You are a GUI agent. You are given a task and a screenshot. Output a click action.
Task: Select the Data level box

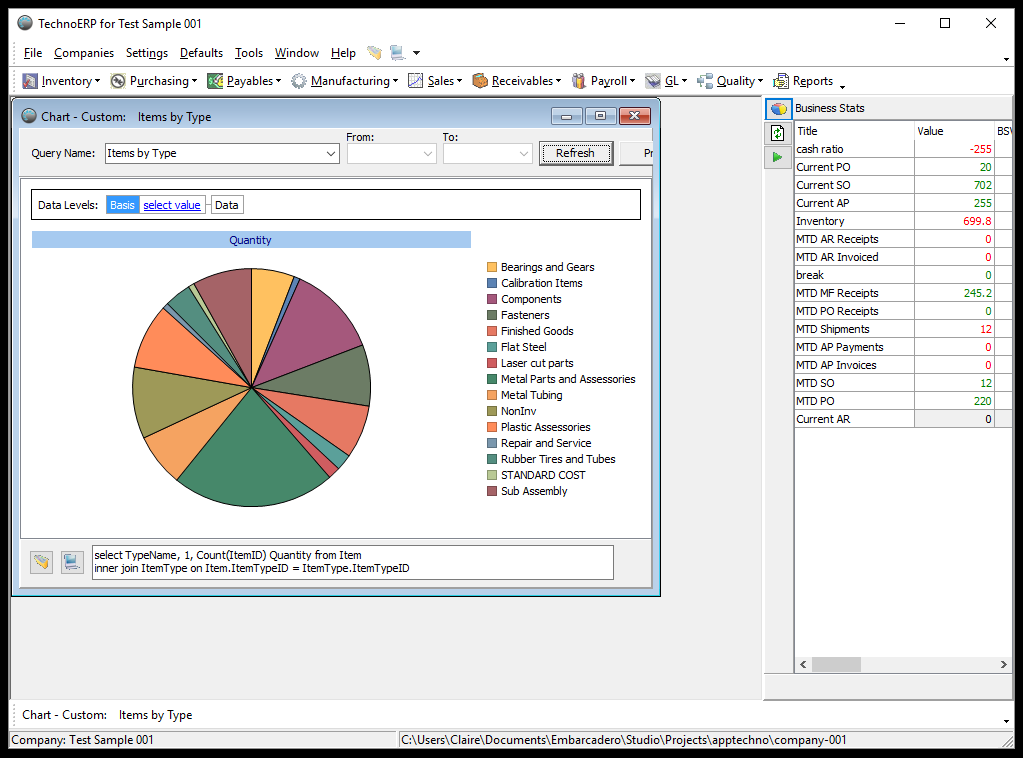click(x=226, y=205)
